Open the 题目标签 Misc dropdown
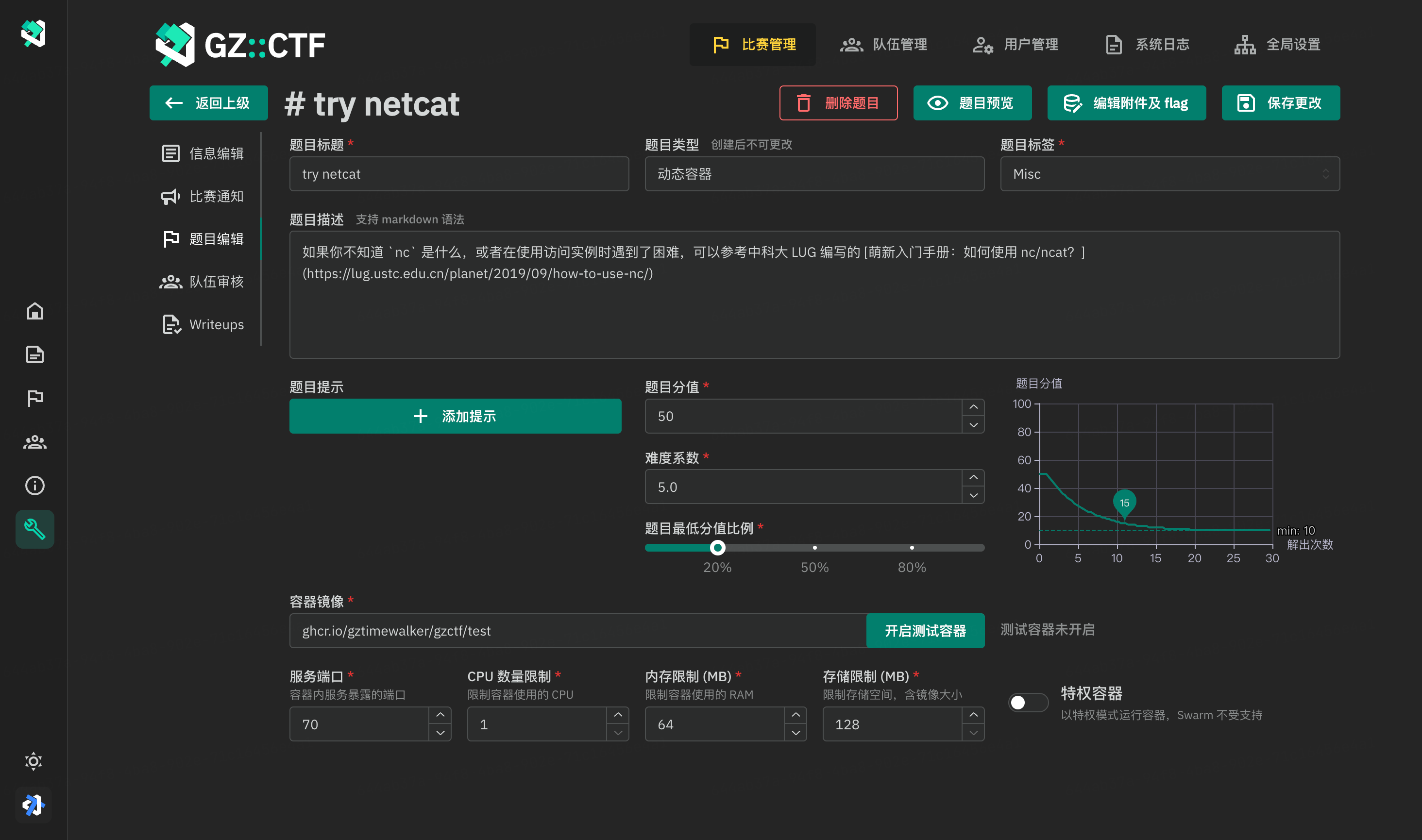This screenshot has width=1422, height=840. 1169,174
